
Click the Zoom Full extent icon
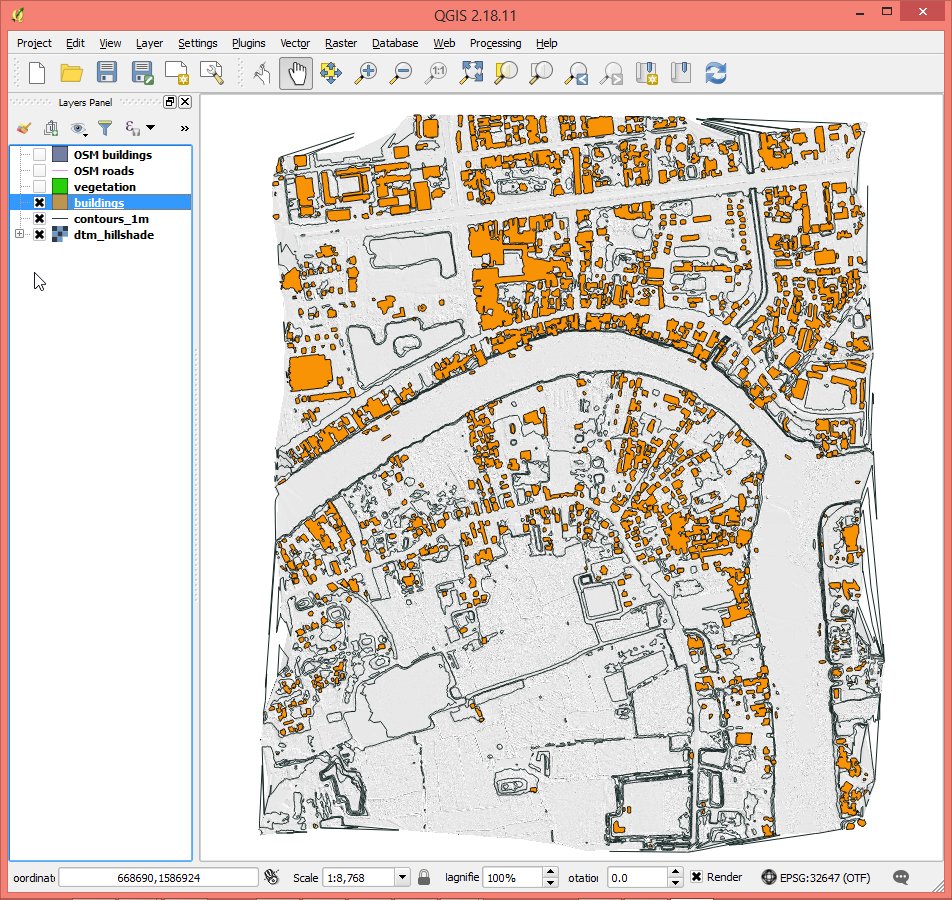pyautogui.click(x=472, y=73)
